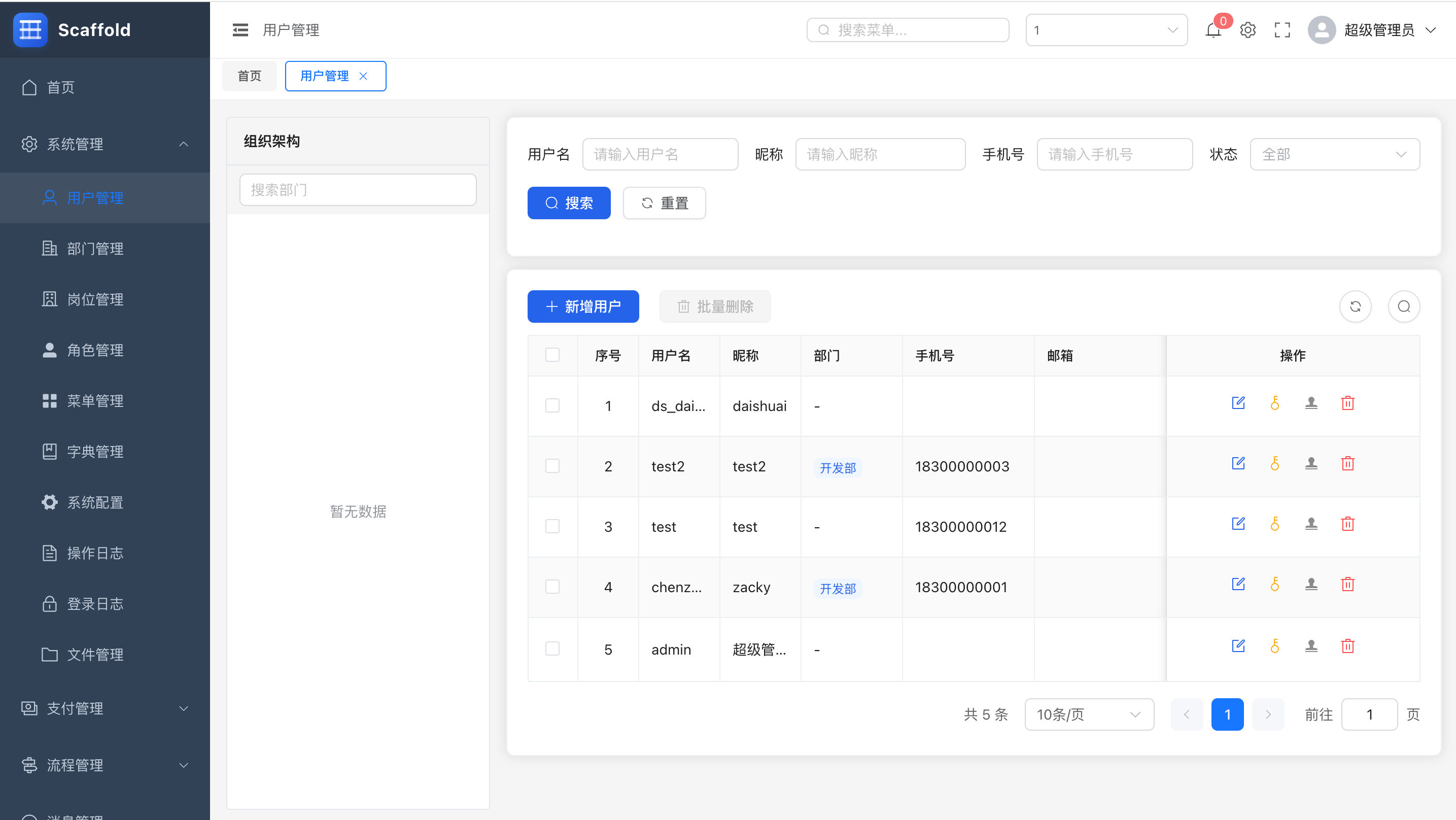Assign role icon for test2 row
This screenshot has height=820, width=1456.
[x=1311, y=464]
